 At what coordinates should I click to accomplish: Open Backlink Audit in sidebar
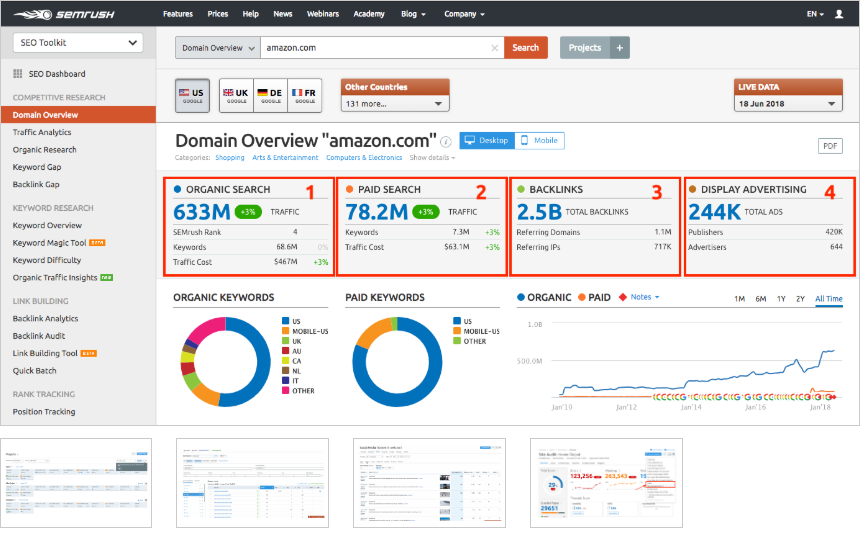pos(38,336)
